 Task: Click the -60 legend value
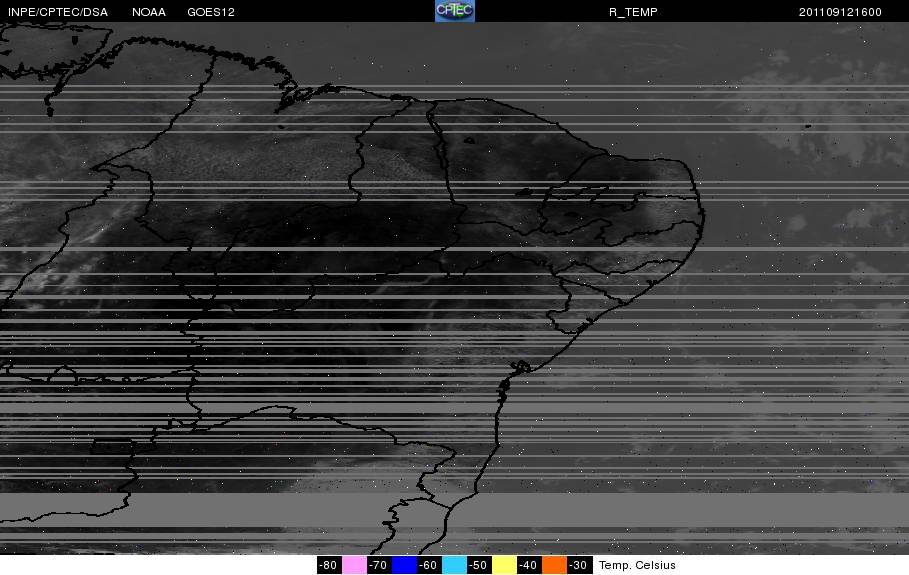pyautogui.click(x=428, y=565)
